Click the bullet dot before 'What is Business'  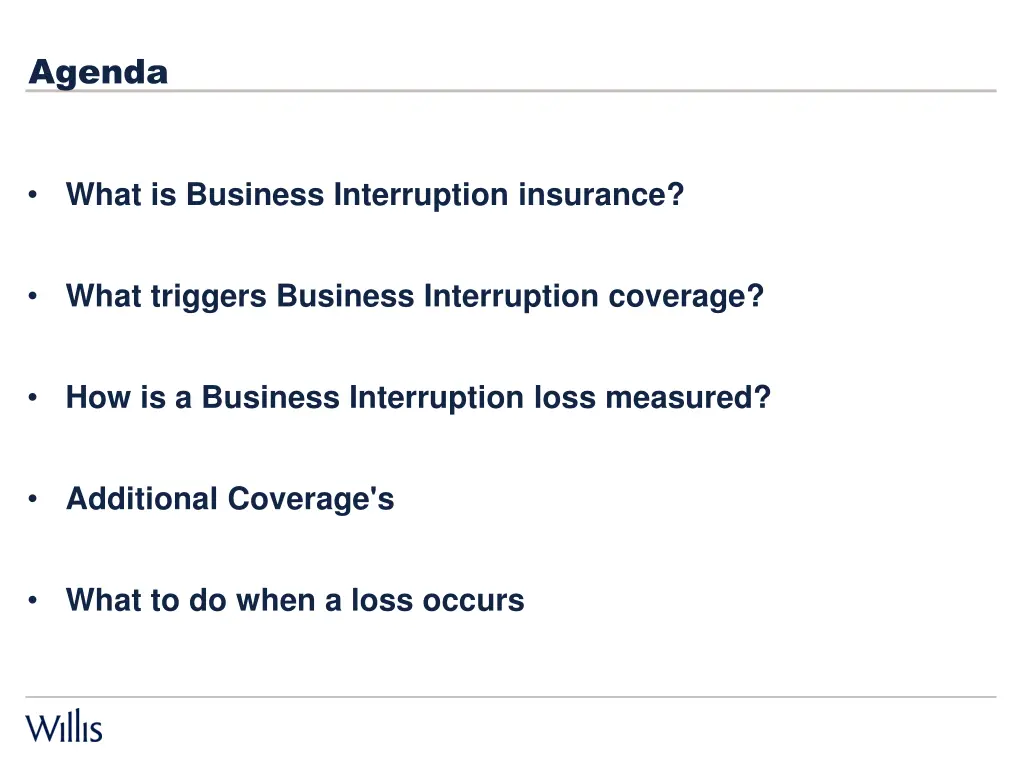tap(33, 195)
